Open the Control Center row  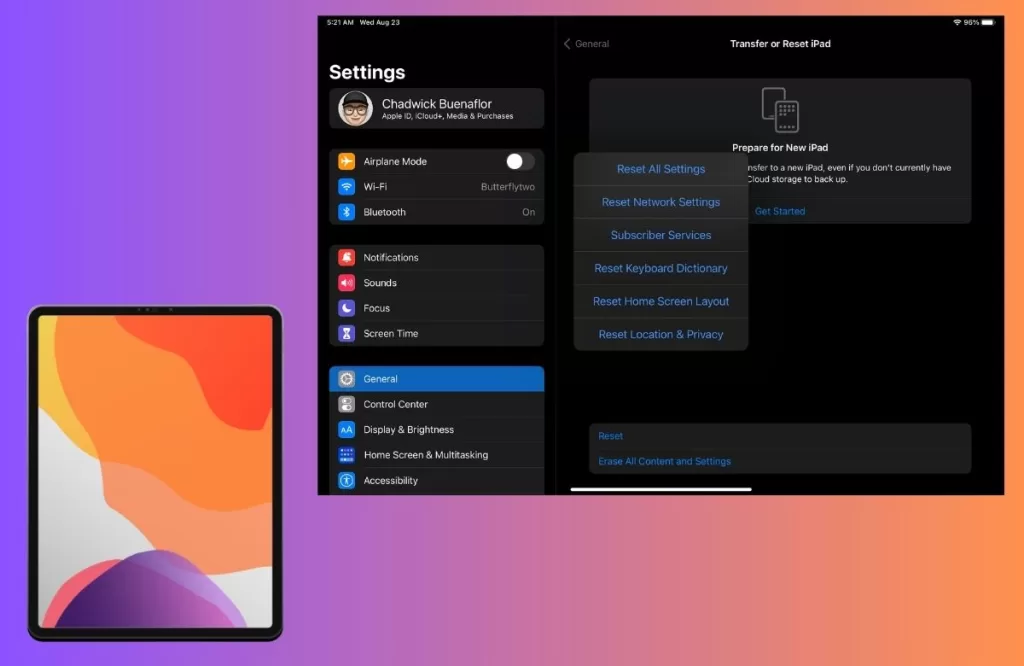tap(437, 404)
